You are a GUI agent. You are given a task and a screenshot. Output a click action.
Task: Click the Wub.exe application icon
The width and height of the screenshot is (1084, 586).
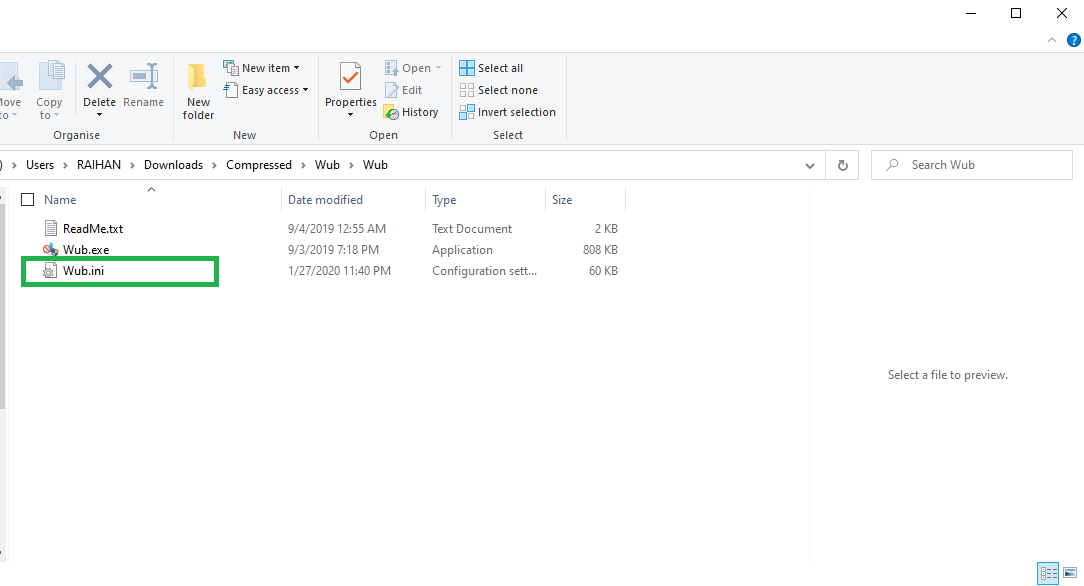pos(50,249)
